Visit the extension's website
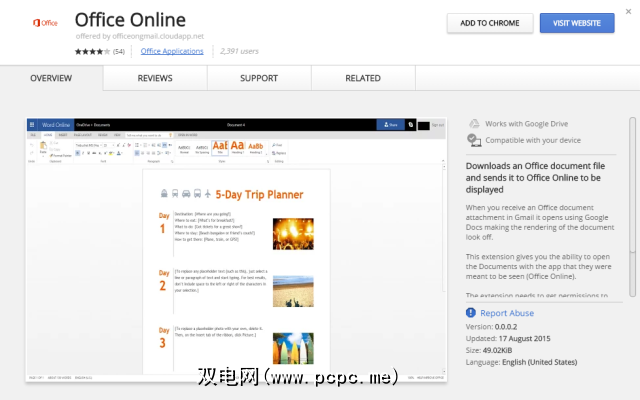640x400 pixels. coord(577,23)
